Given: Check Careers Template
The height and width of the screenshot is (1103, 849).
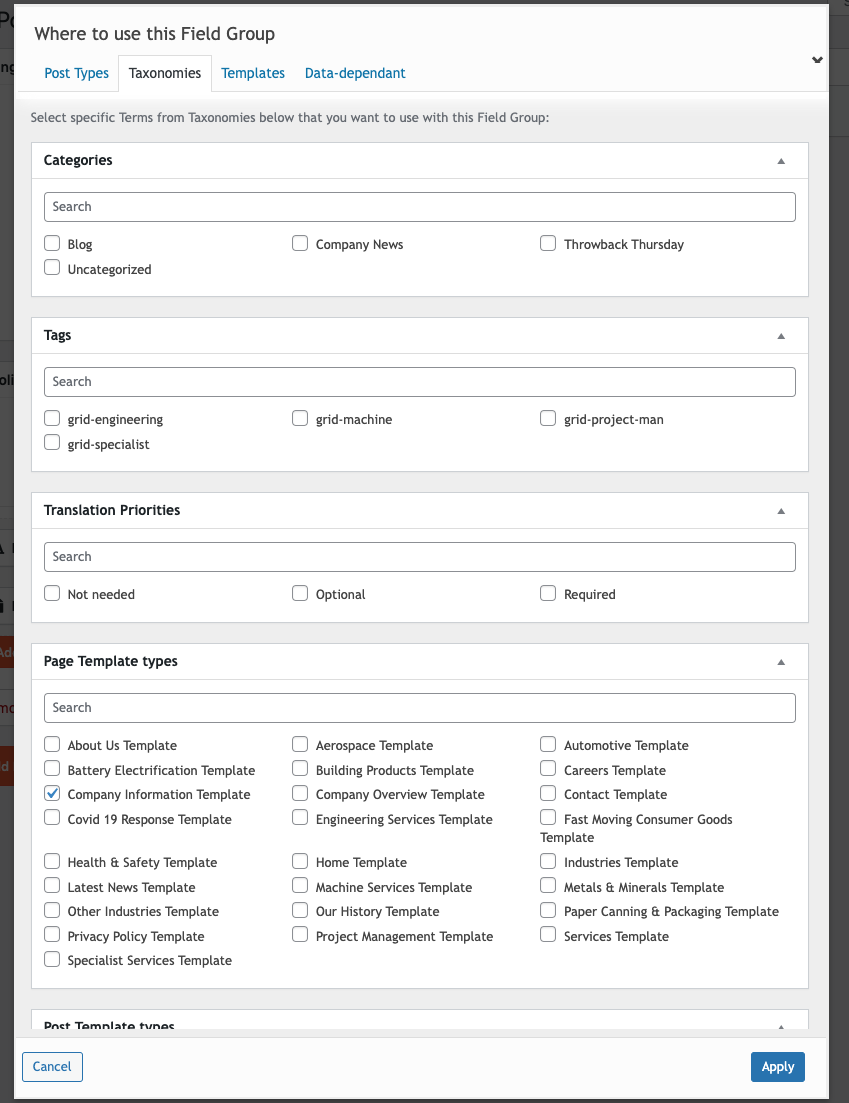Looking at the screenshot, I should coord(548,768).
